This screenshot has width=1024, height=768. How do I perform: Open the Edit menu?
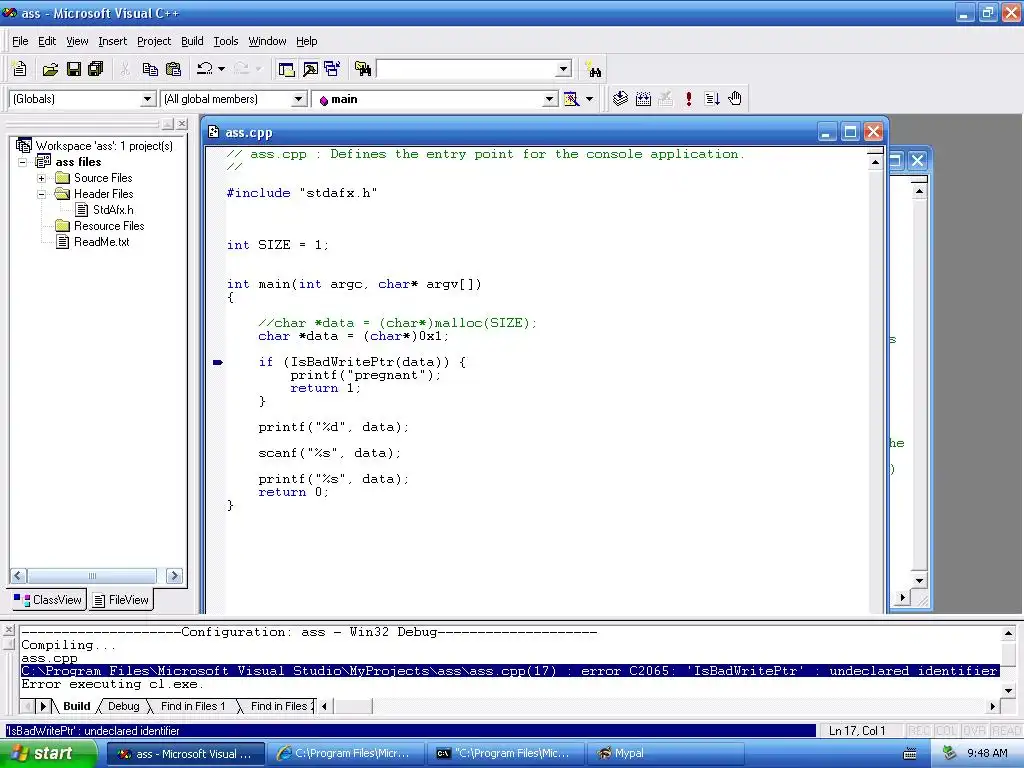click(x=47, y=41)
